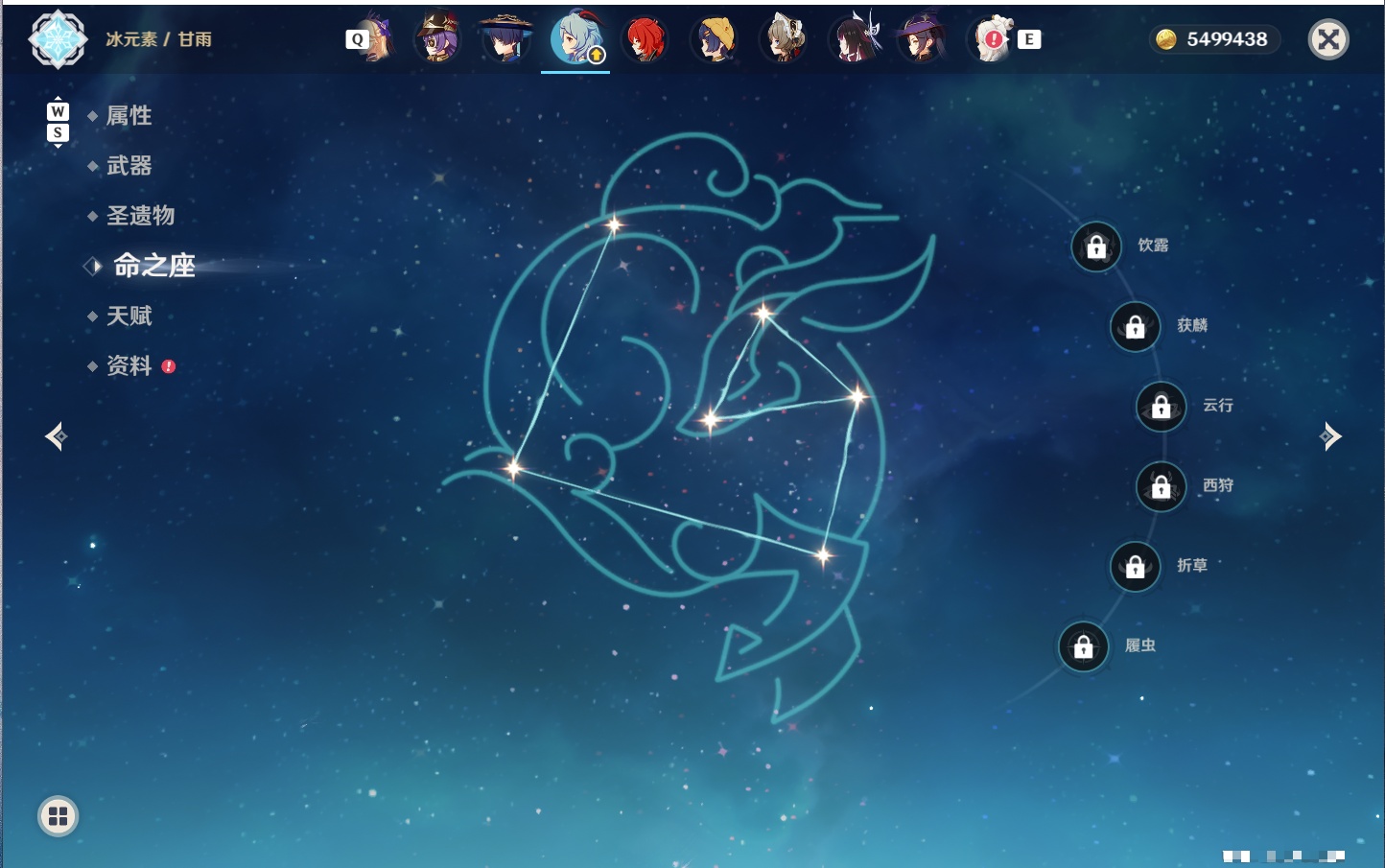Click the Cryo element snowflake emblem
Viewport: 1385px width, 868px height.
pos(58,39)
